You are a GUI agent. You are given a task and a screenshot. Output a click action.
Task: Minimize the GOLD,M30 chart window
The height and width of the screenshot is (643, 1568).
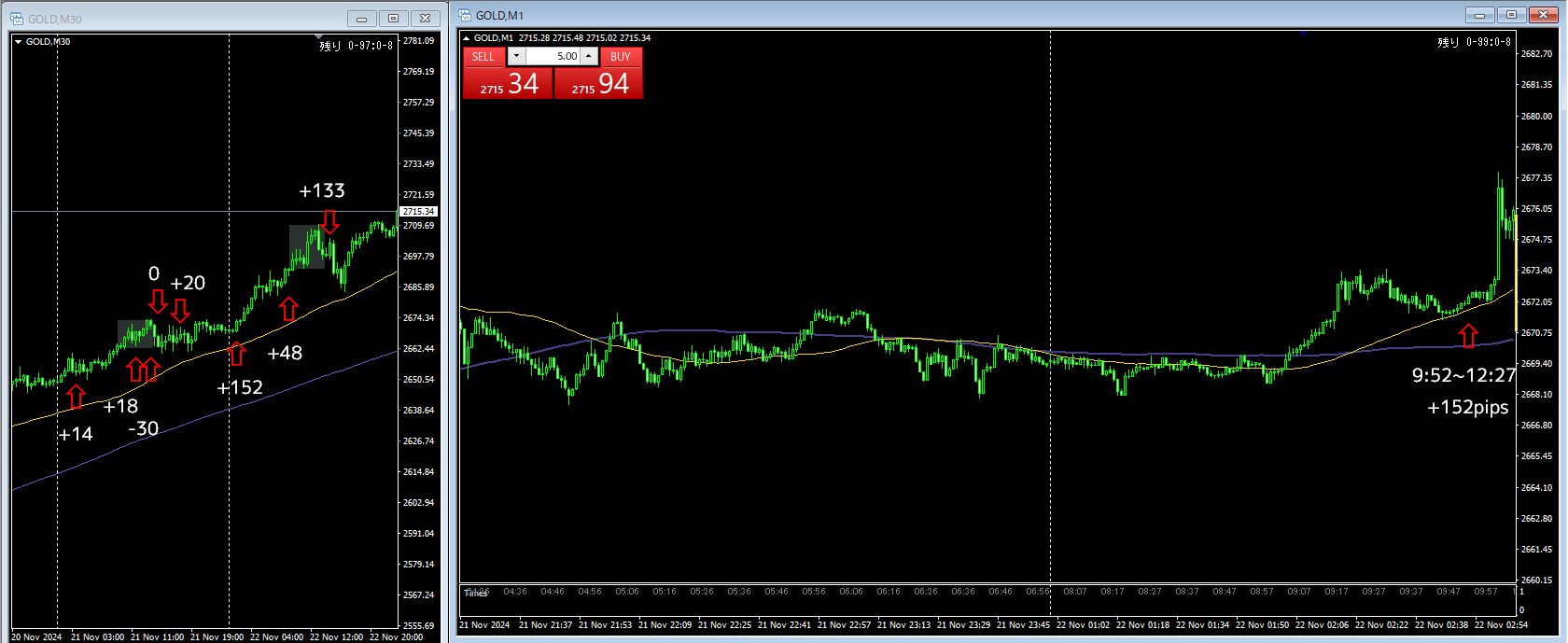pos(362,19)
